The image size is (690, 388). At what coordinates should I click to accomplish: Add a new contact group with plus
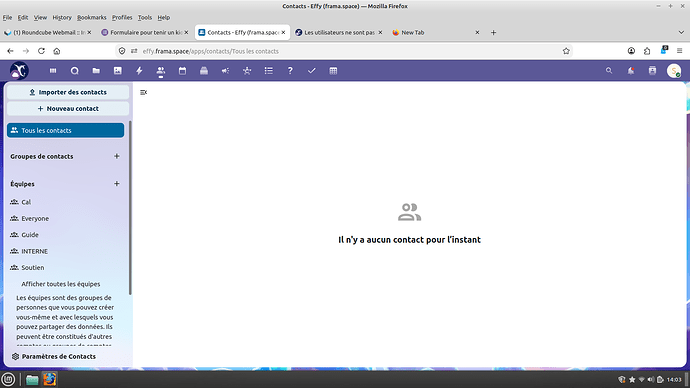click(117, 156)
